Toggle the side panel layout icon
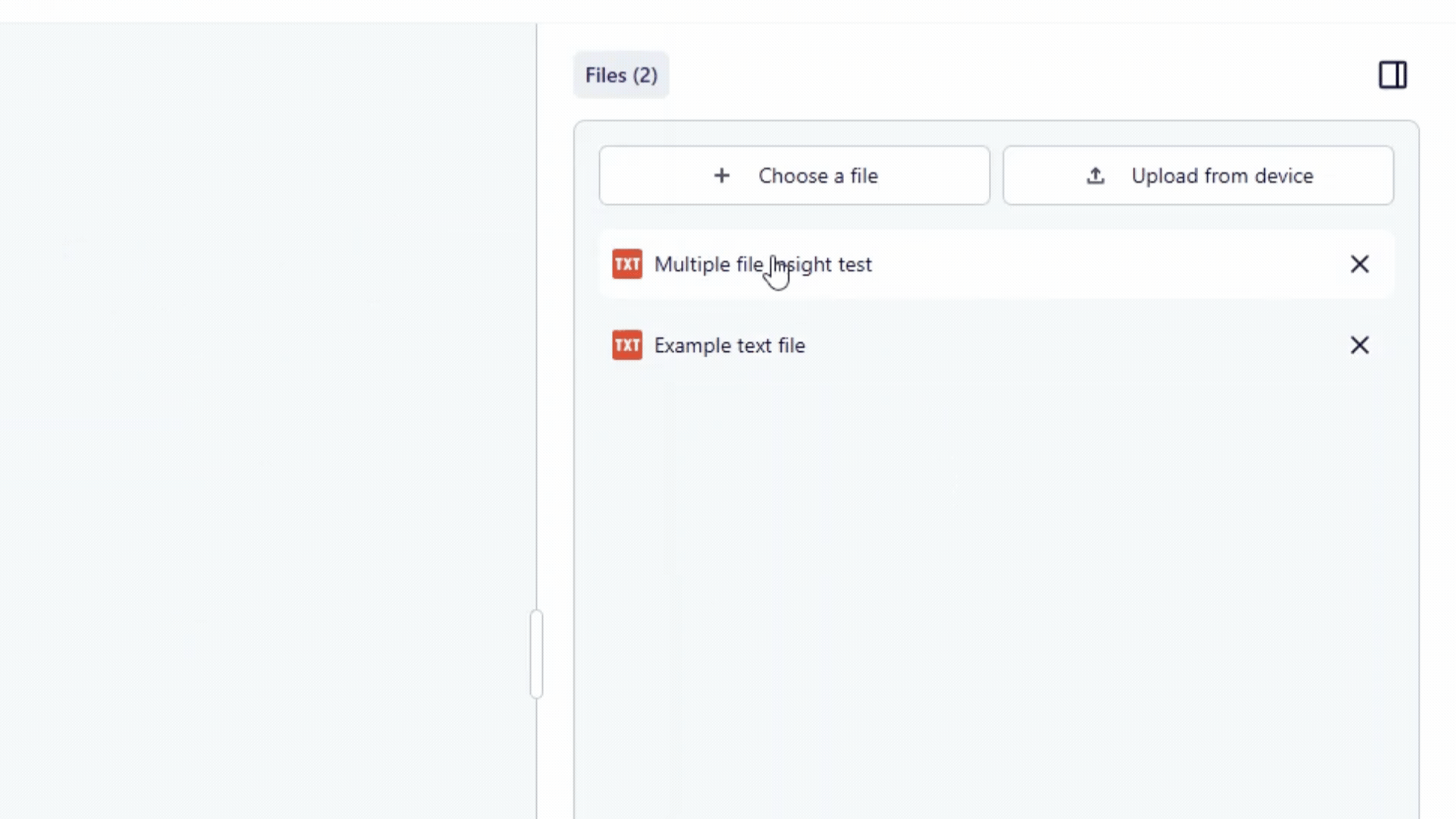 (x=1392, y=75)
